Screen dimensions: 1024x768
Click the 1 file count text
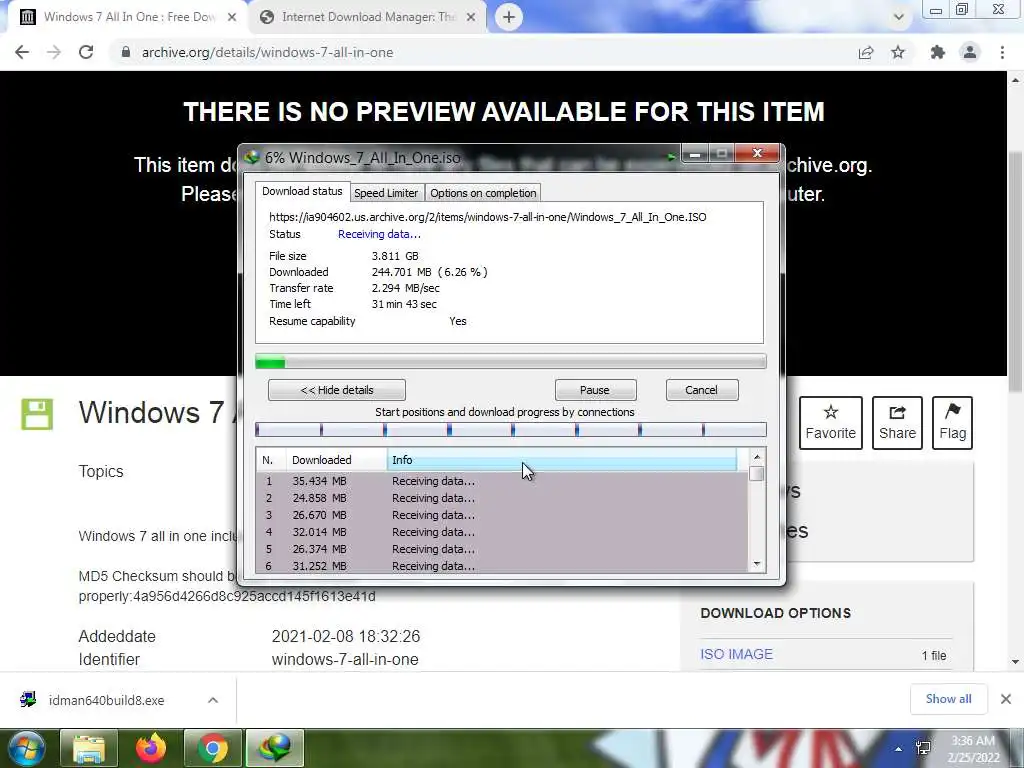click(x=934, y=656)
